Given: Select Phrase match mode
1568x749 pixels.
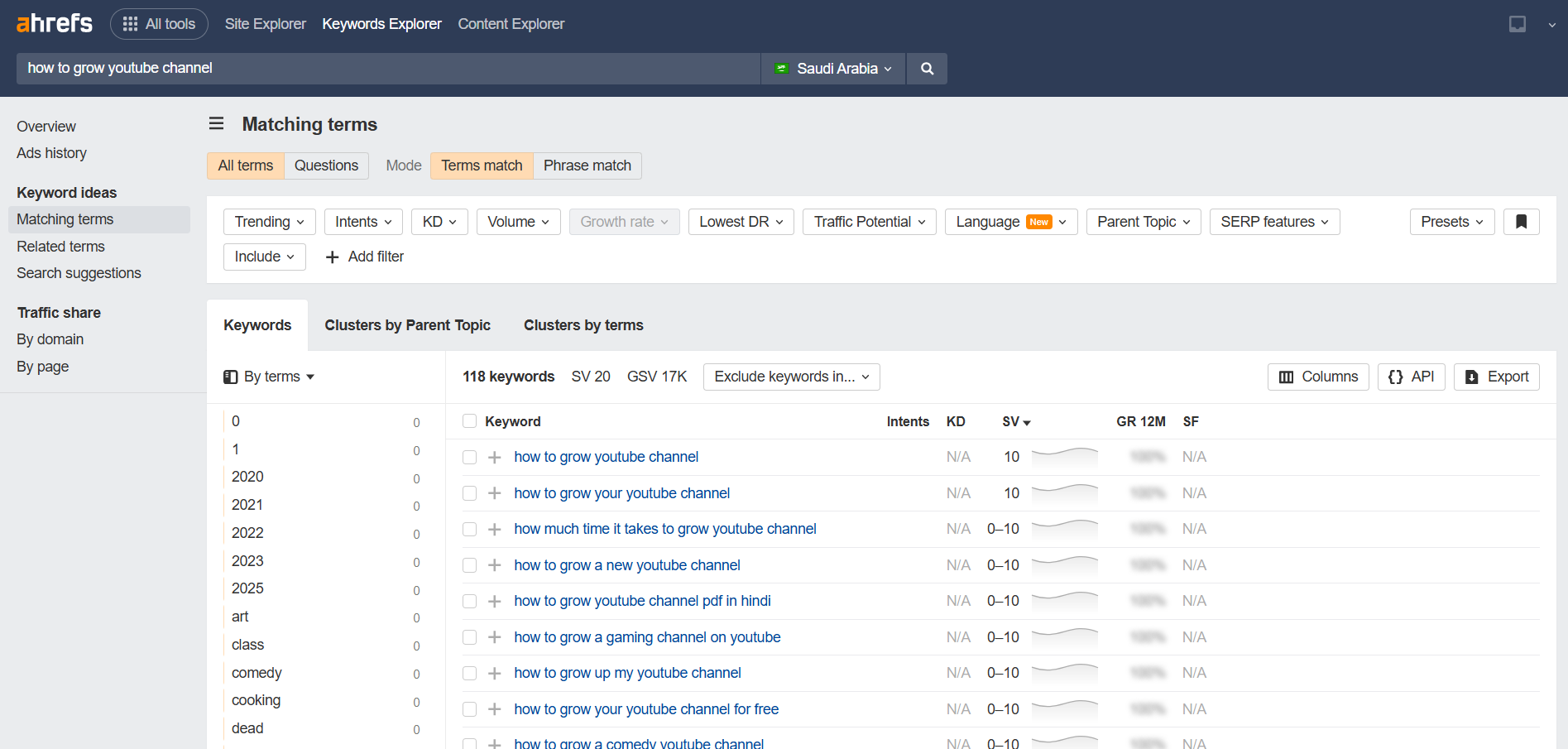Looking at the screenshot, I should (x=587, y=166).
